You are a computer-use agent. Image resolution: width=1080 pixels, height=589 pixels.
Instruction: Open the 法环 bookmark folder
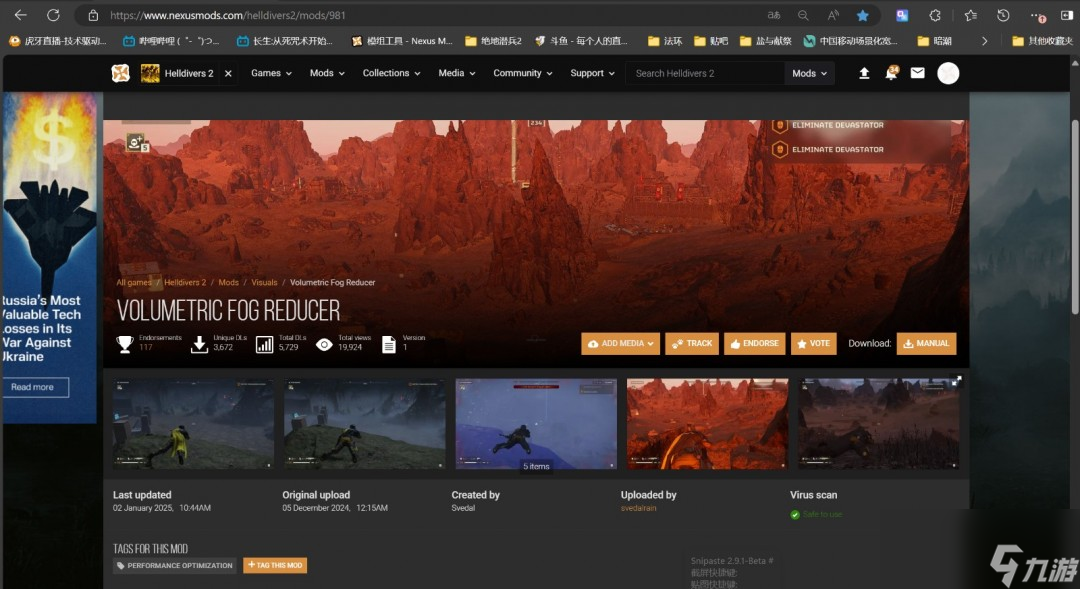click(x=665, y=41)
